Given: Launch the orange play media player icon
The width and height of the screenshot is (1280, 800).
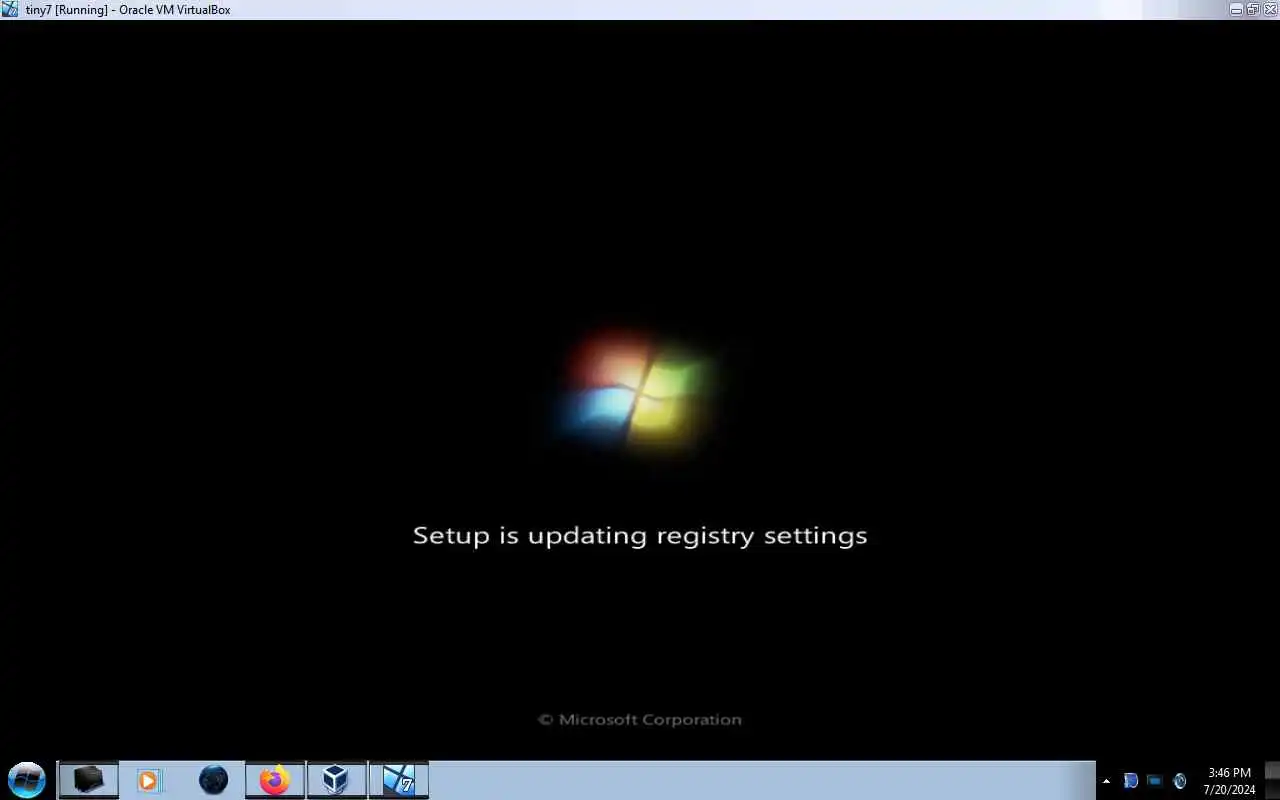Looking at the screenshot, I should (149, 780).
